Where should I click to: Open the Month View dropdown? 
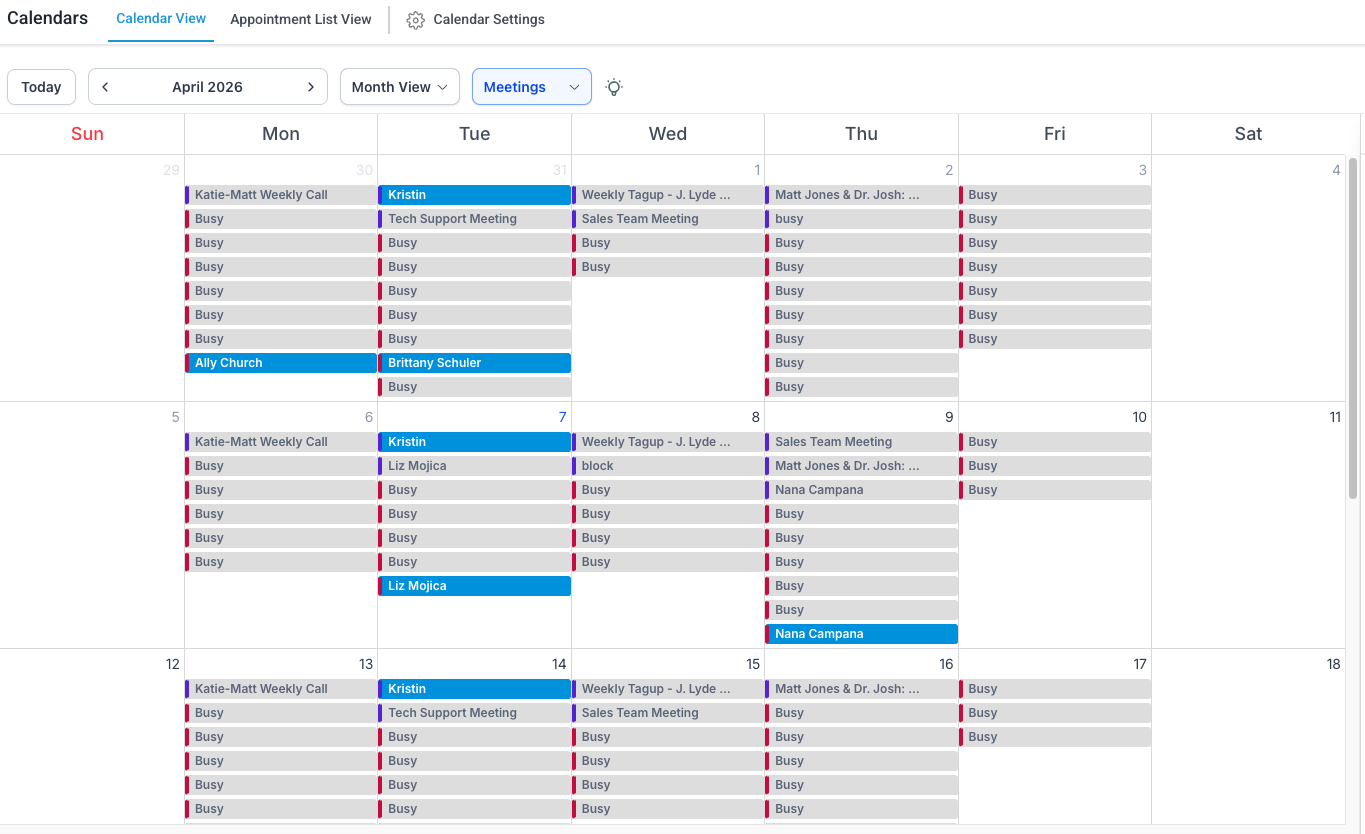[x=399, y=87]
